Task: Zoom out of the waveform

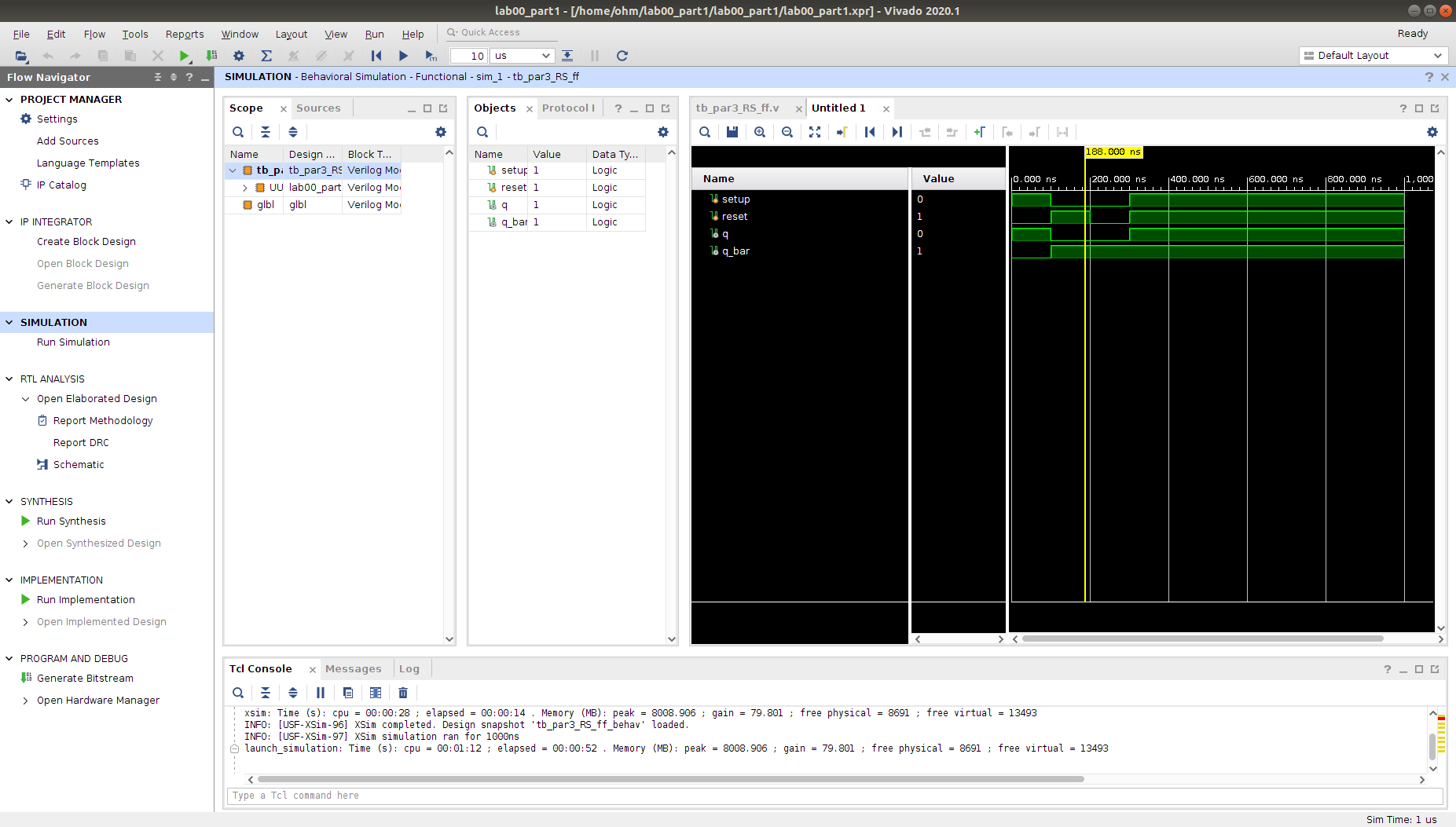Action: [787, 132]
